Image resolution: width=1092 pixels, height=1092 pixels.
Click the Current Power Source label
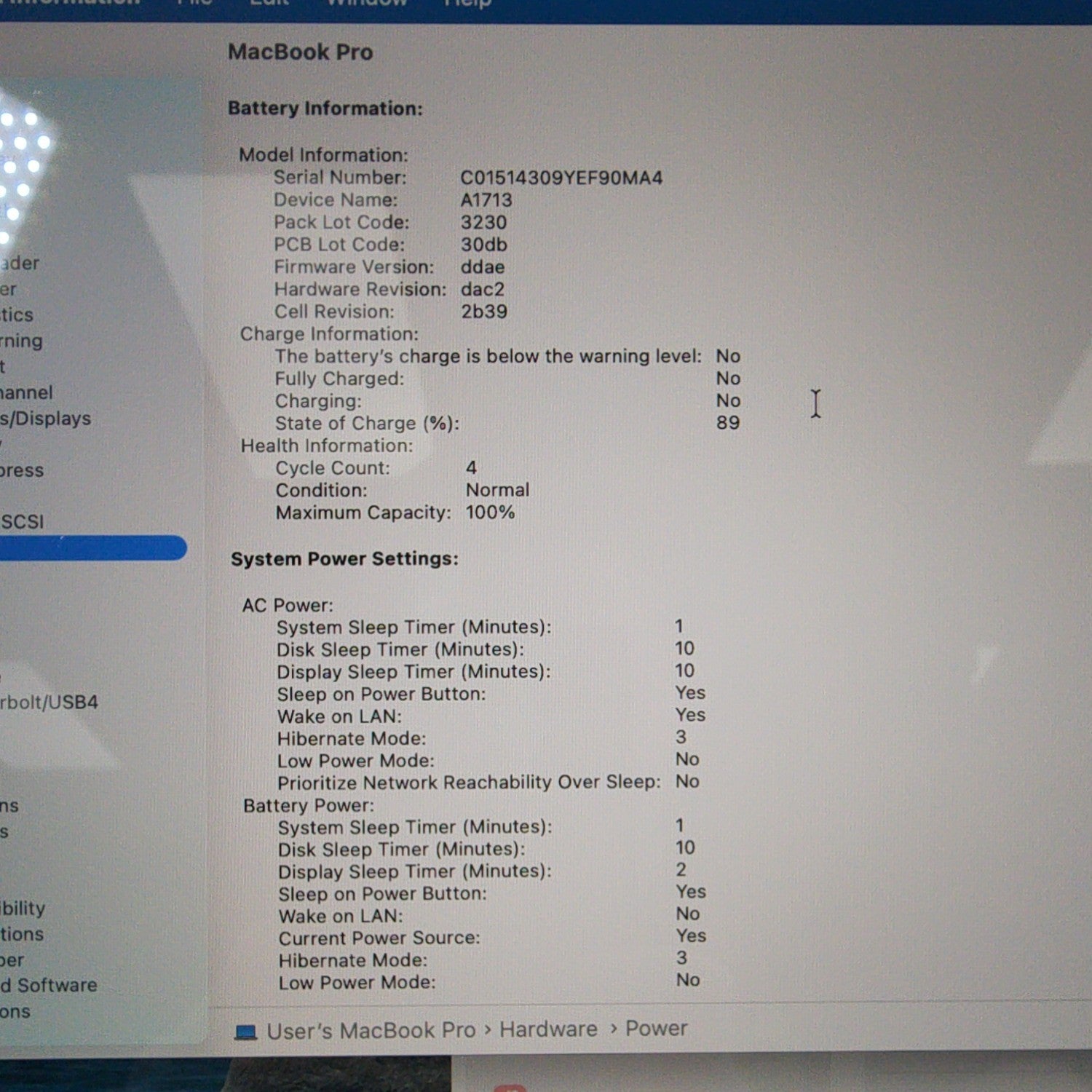(x=379, y=938)
